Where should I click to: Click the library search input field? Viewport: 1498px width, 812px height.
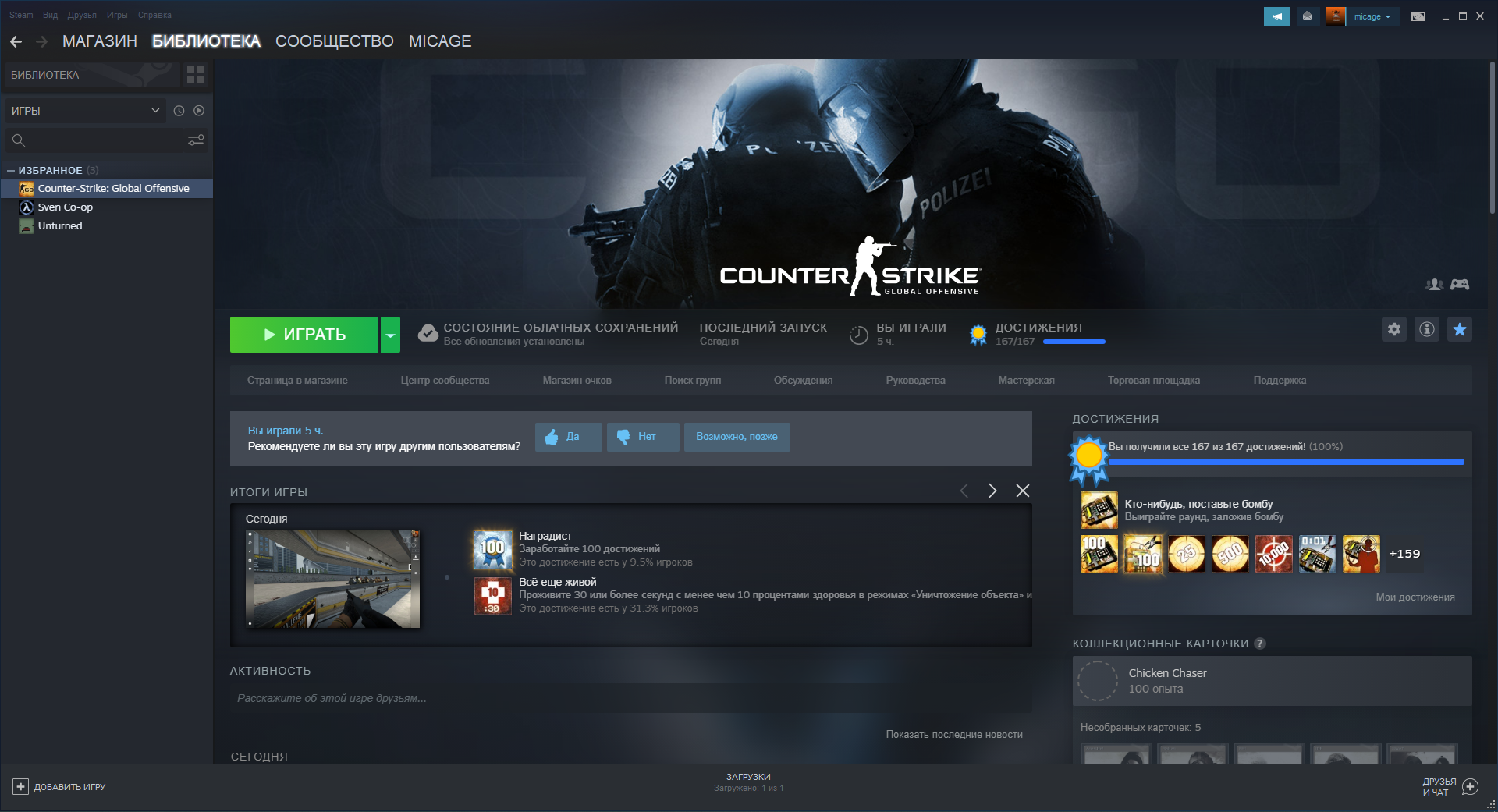106,140
